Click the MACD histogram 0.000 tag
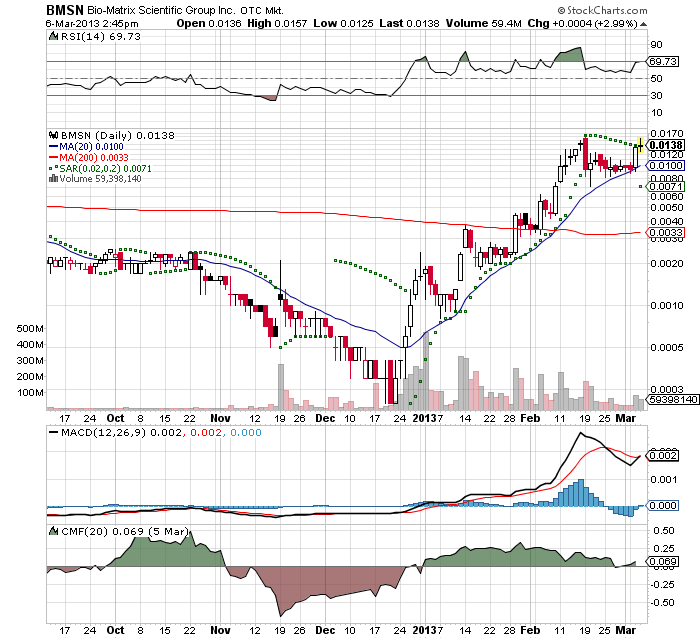The image size is (700, 639). tap(663, 505)
